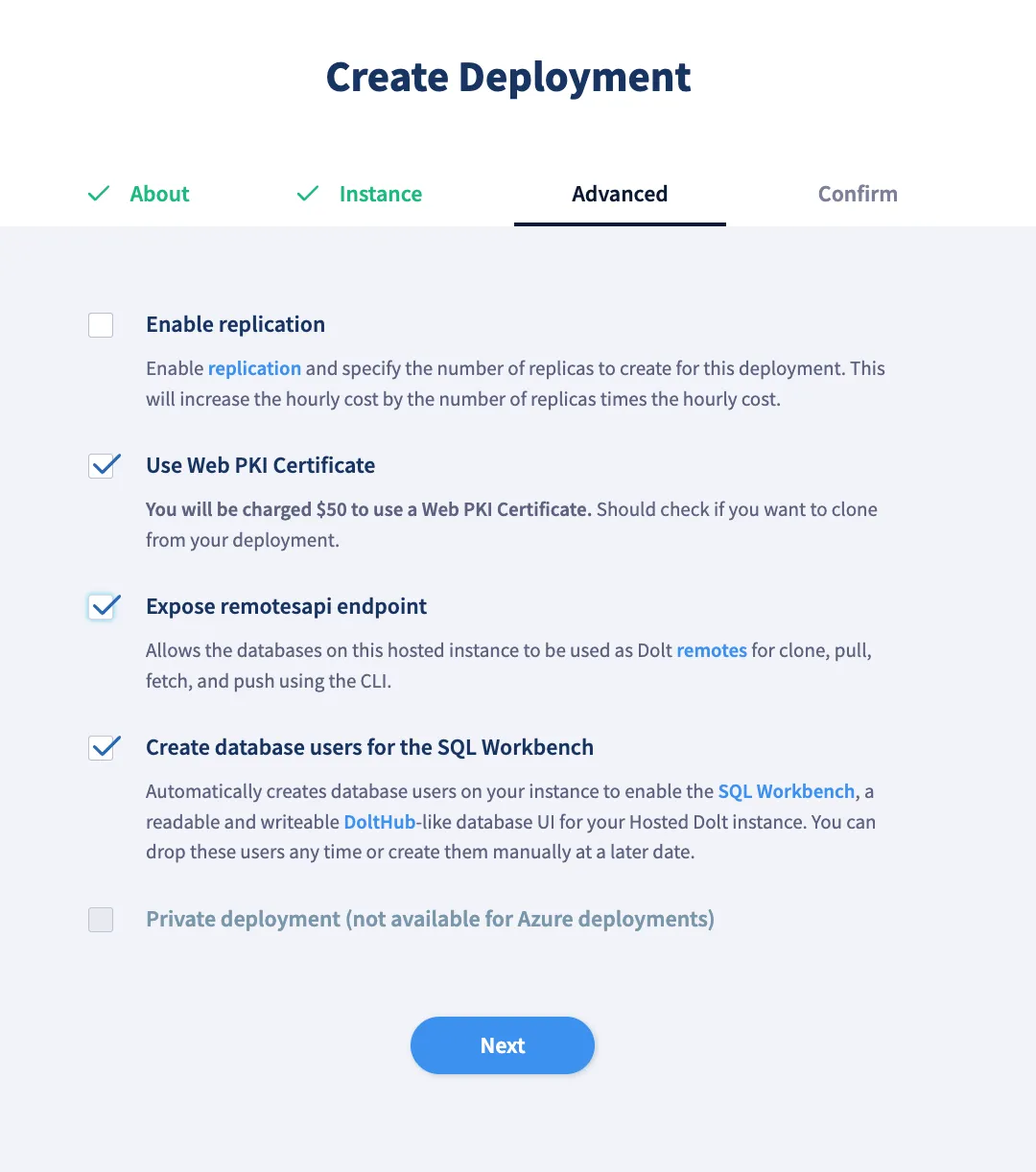Image resolution: width=1036 pixels, height=1172 pixels.
Task: Click the Enable replication label text
Action: click(235, 325)
